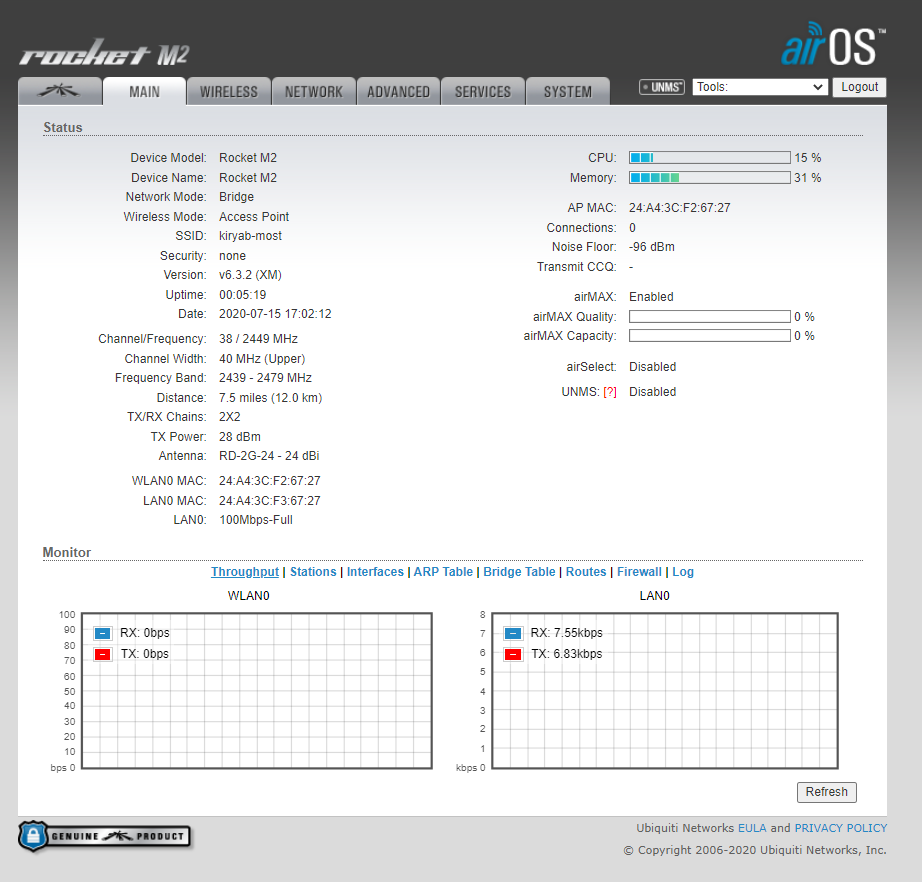922x882 pixels.
Task: Click AP MAC value 24:A4:3C:F2:67:27
Action: 680,208
